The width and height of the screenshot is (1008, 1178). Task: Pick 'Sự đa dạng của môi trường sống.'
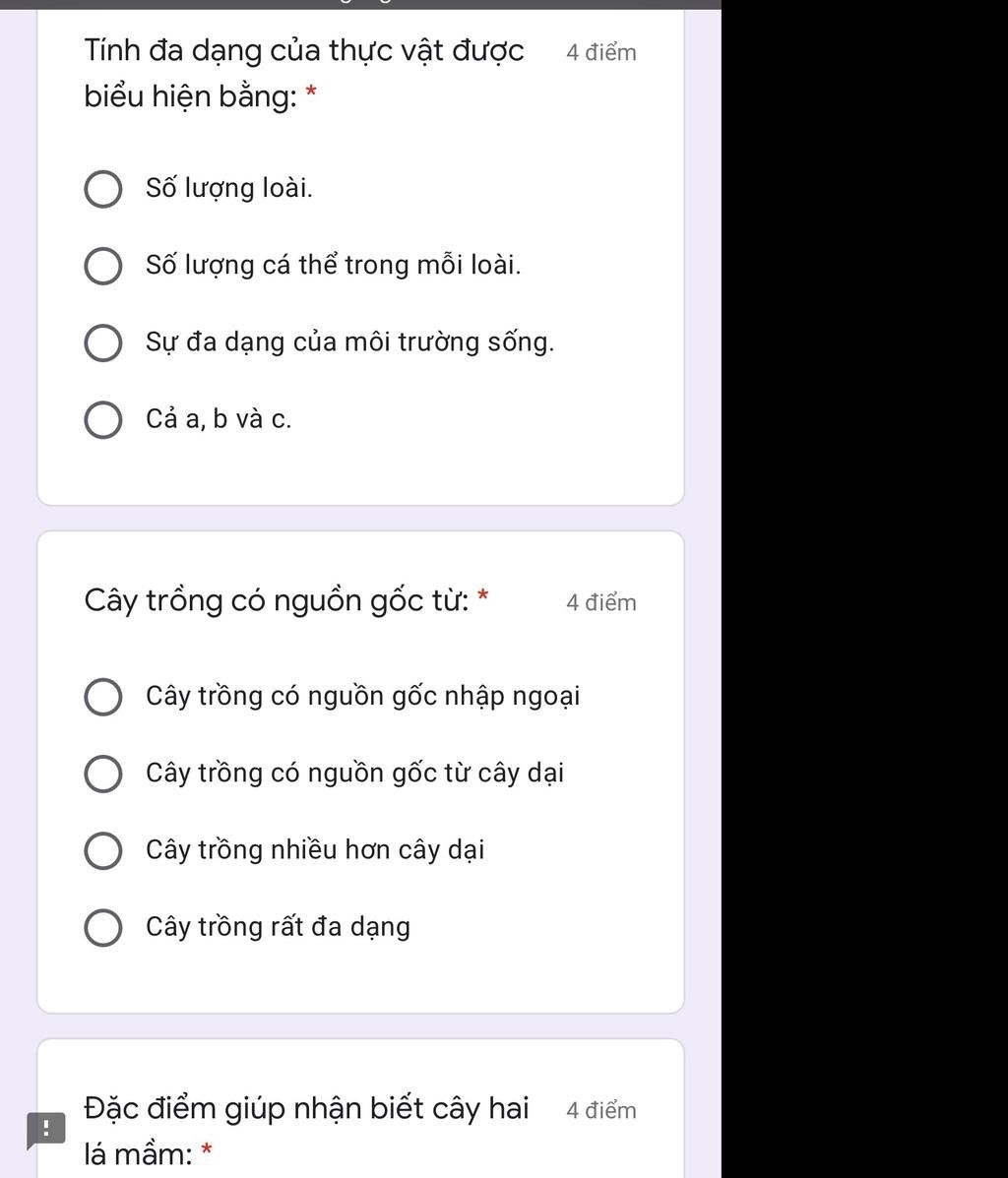pos(103,343)
